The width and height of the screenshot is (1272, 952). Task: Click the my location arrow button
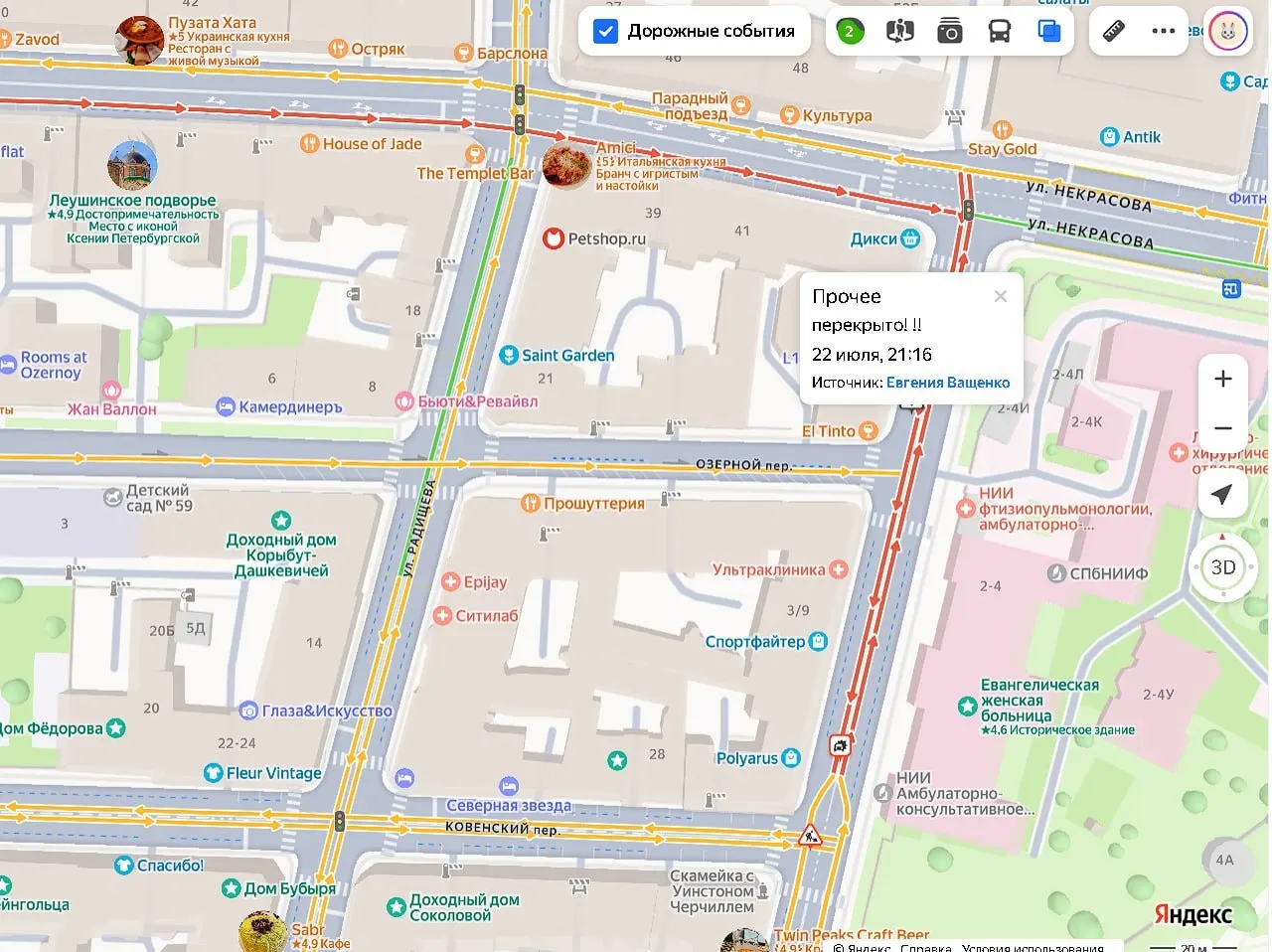pyautogui.click(x=1223, y=494)
